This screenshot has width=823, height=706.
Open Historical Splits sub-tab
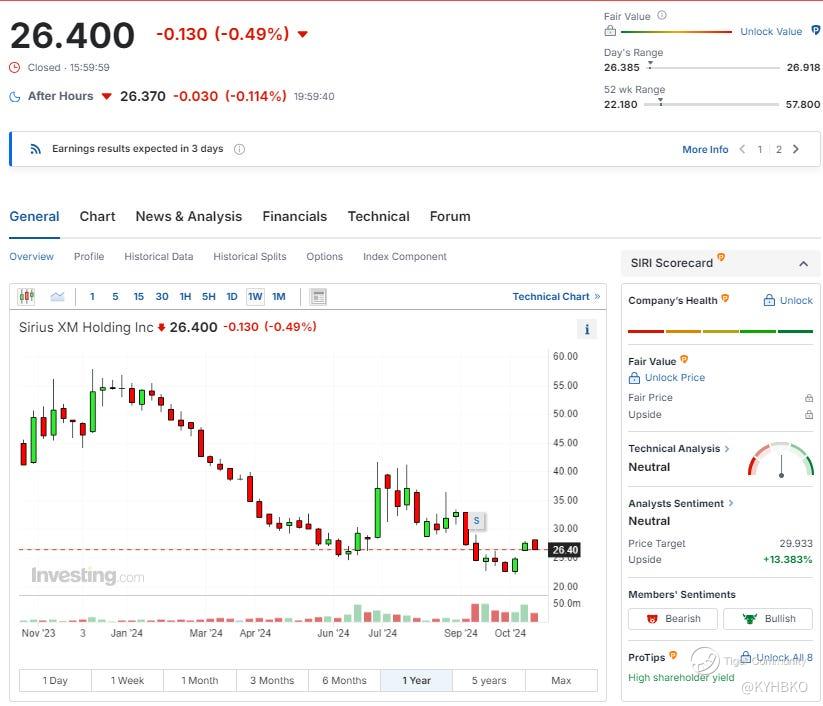pyautogui.click(x=250, y=257)
